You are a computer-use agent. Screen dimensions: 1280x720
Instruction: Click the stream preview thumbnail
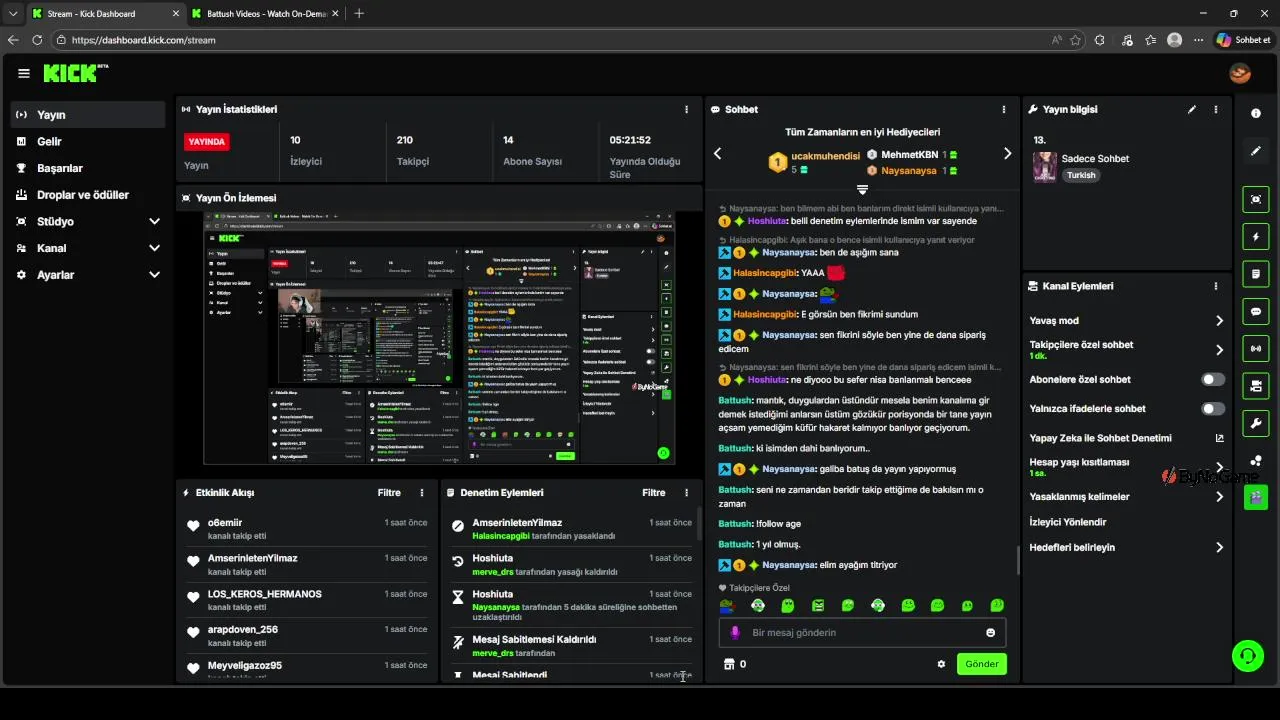439,338
